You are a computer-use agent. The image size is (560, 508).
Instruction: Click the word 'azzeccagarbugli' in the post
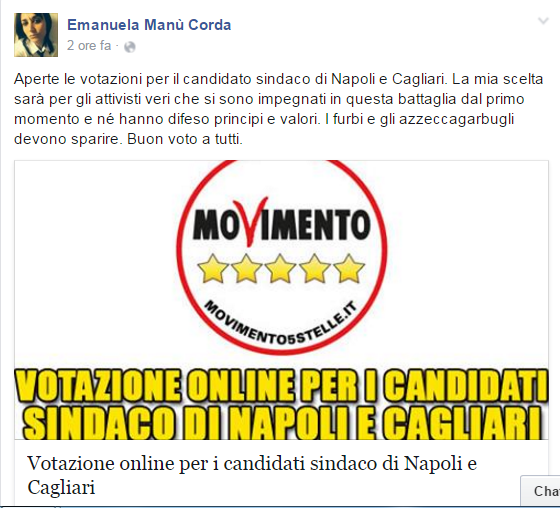456,119
